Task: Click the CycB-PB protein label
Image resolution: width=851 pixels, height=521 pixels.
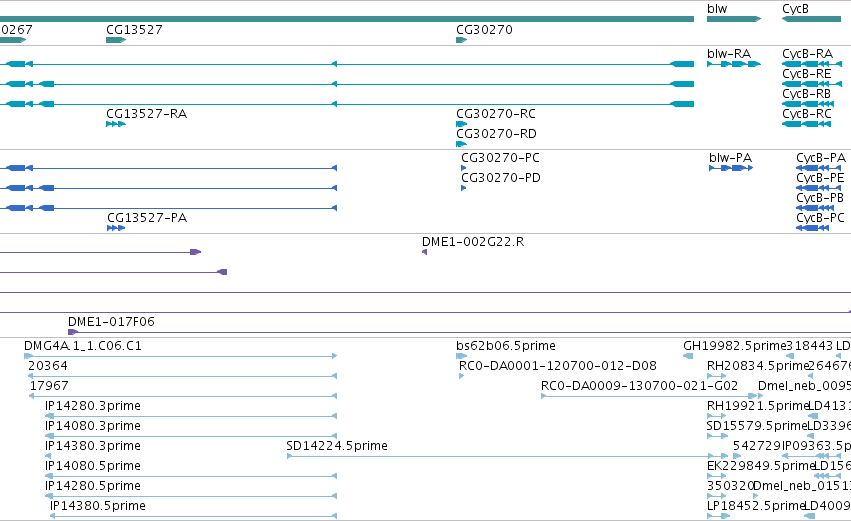Action: pyautogui.click(x=820, y=198)
